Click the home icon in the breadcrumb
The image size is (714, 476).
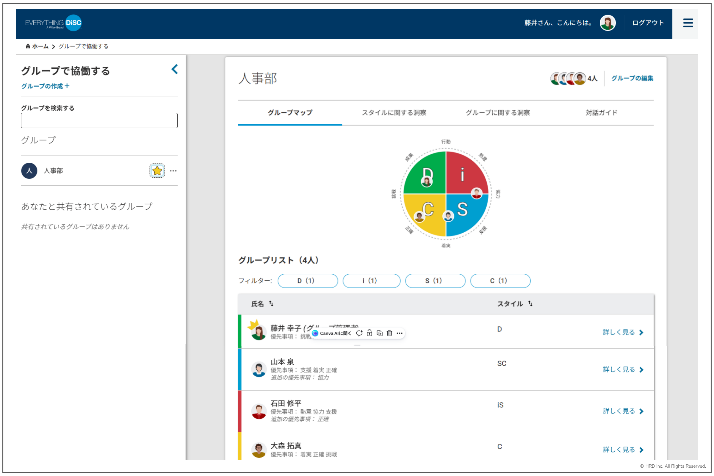[x=27, y=46]
